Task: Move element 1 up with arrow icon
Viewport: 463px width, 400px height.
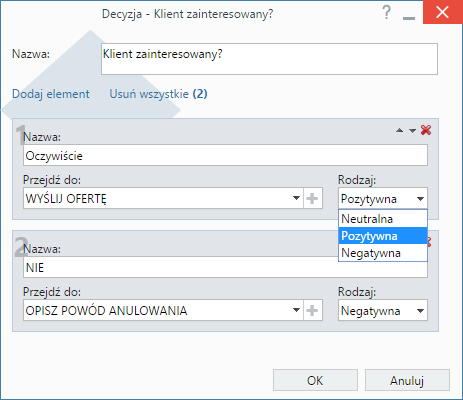Action: pyautogui.click(x=399, y=130)
